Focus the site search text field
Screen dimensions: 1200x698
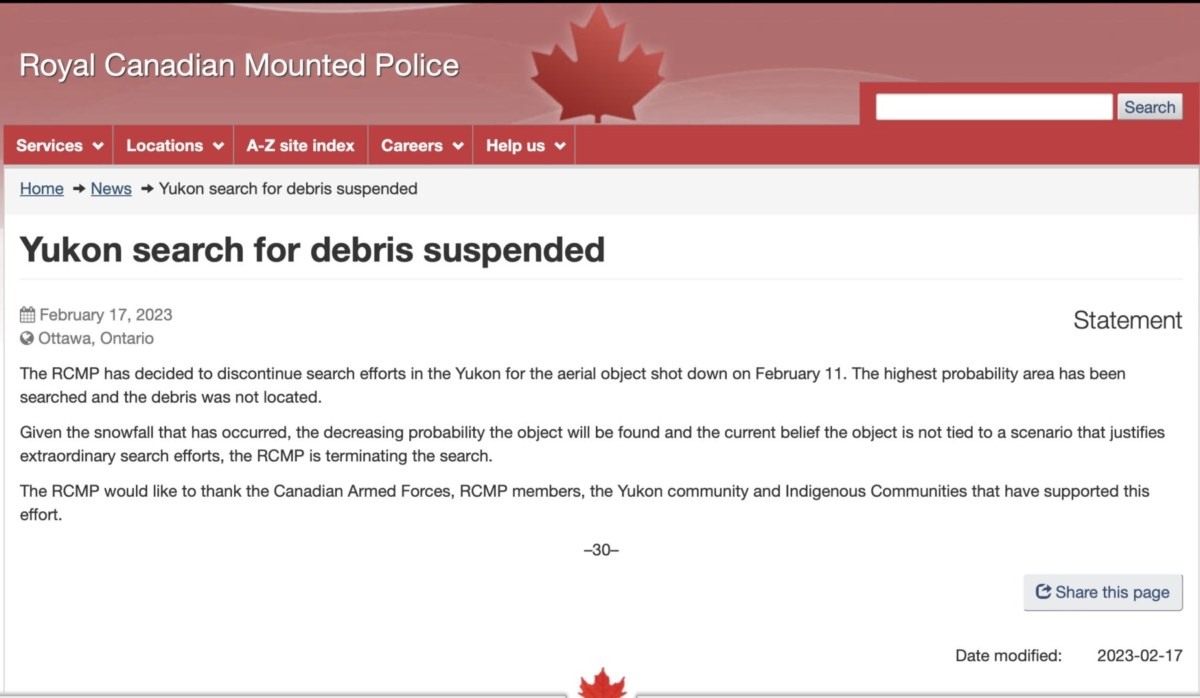[x=994, y=107]
